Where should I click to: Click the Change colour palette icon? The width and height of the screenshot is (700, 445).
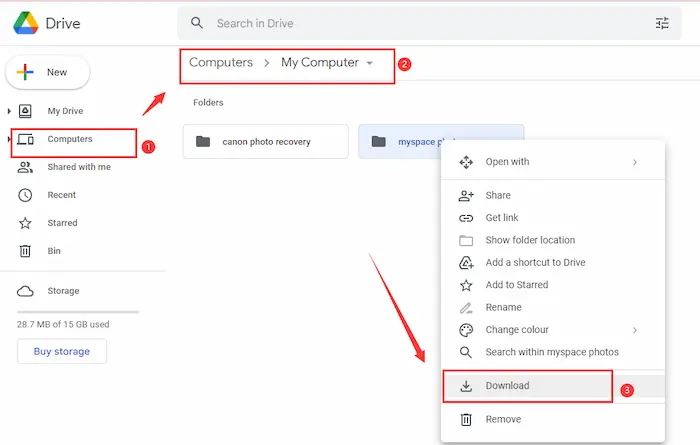pyautogui.click(x=466, y=330)
